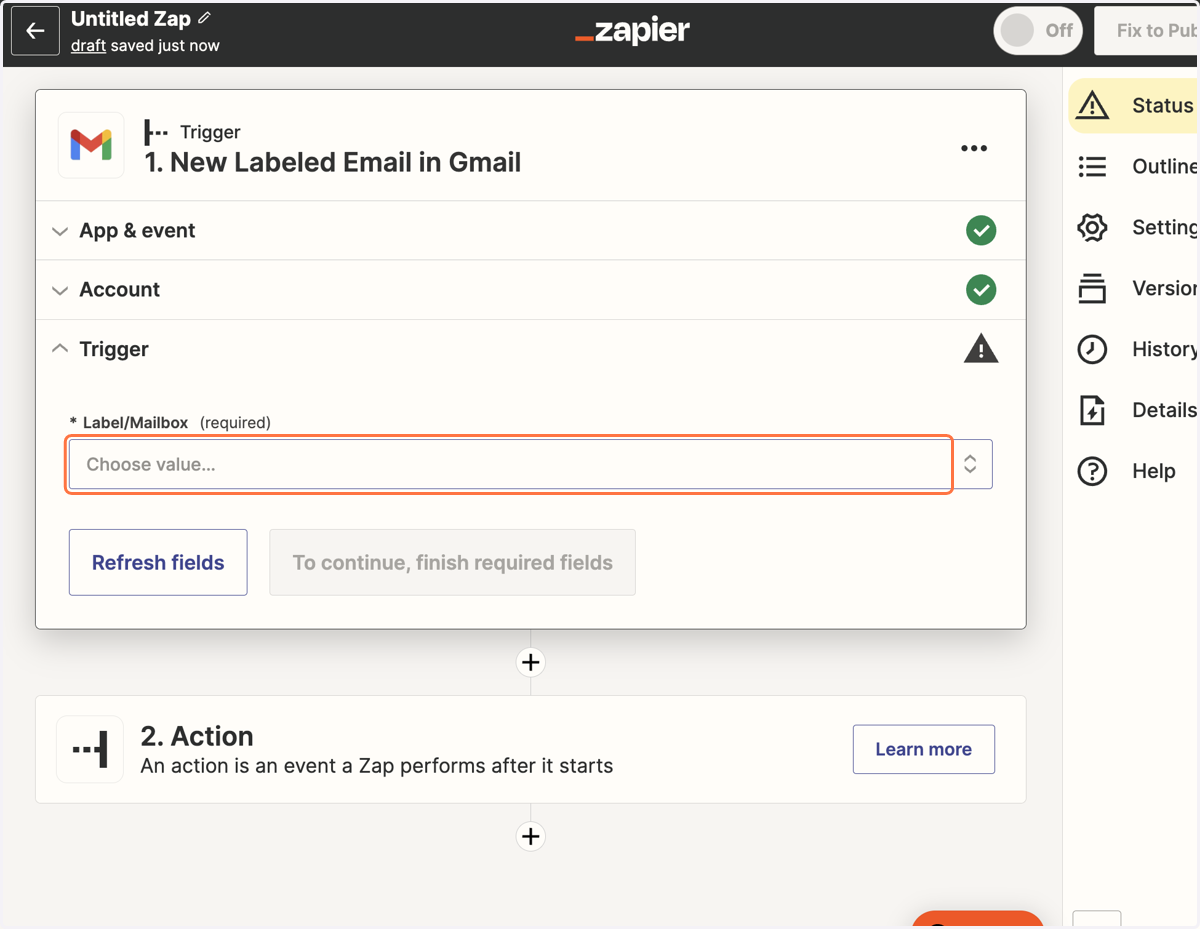Toggle the Zap On/Off switch

pyautogui.click(x=1039, y=31)
